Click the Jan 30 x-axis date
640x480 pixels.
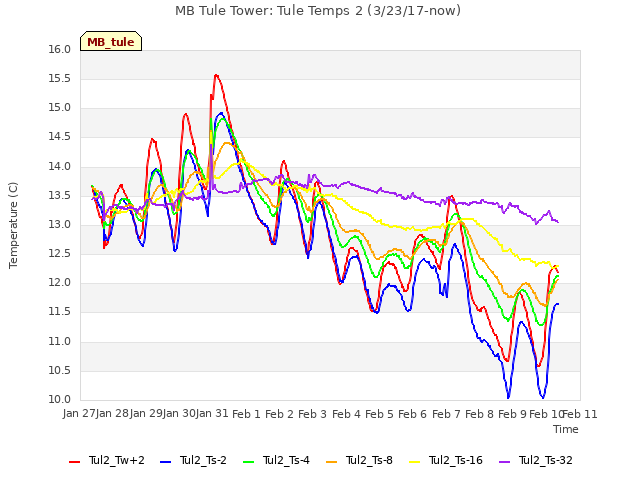point(180,413)
